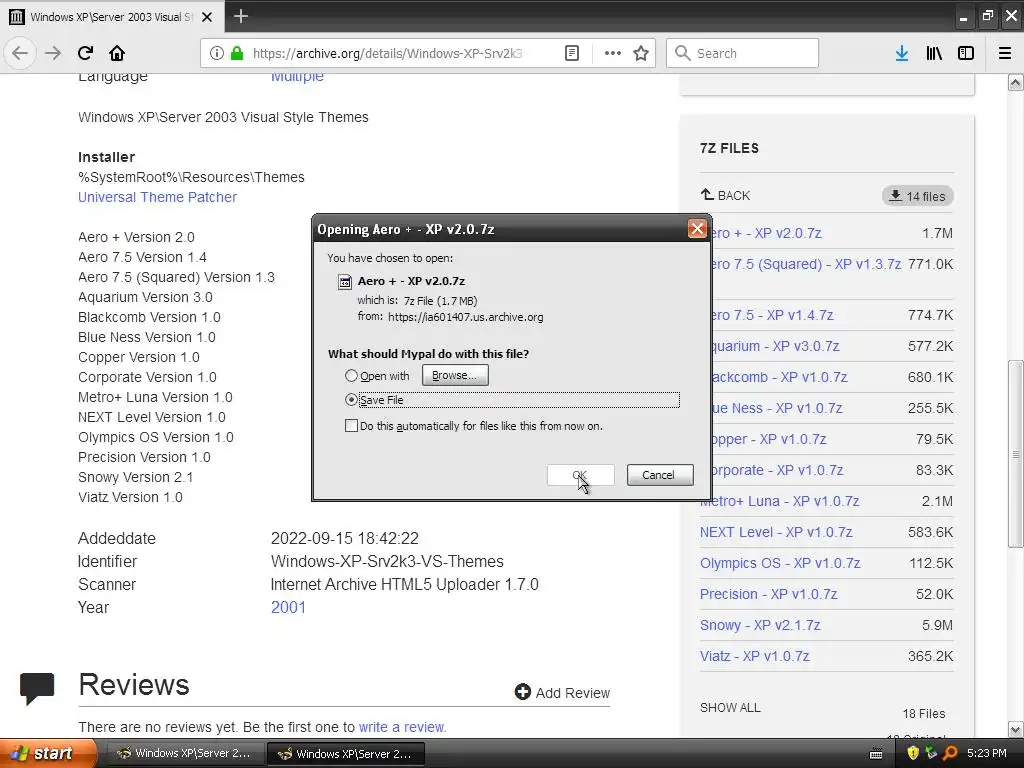The width and height of the screenshot is (1024, 768).
Task: Open the Library icon in toolbar
Action: point(934,53)
